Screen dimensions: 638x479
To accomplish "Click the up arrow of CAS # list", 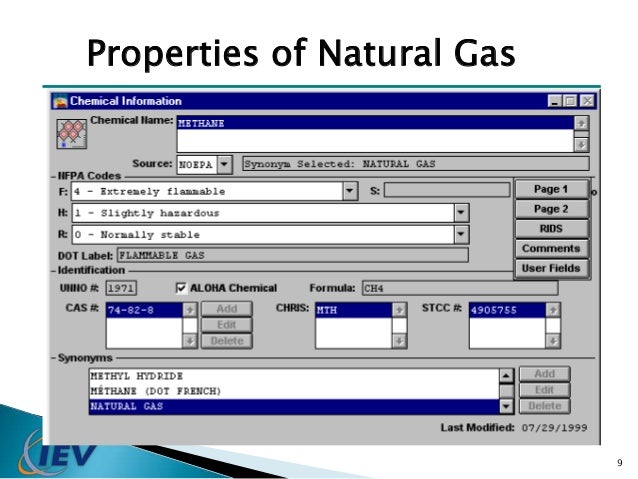I will (x=190, y=310).
